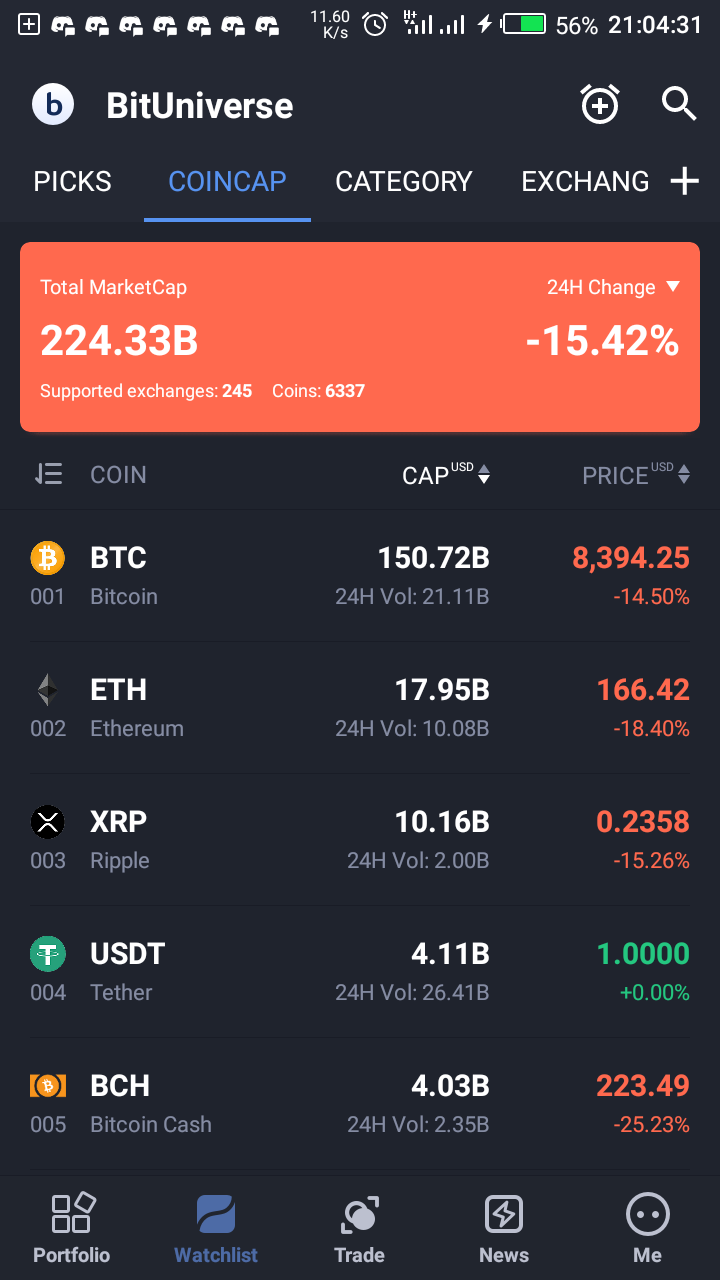The height and width of the screenshot is (1280, 720).
Task: Open the News section
Action: point(504,1227)
